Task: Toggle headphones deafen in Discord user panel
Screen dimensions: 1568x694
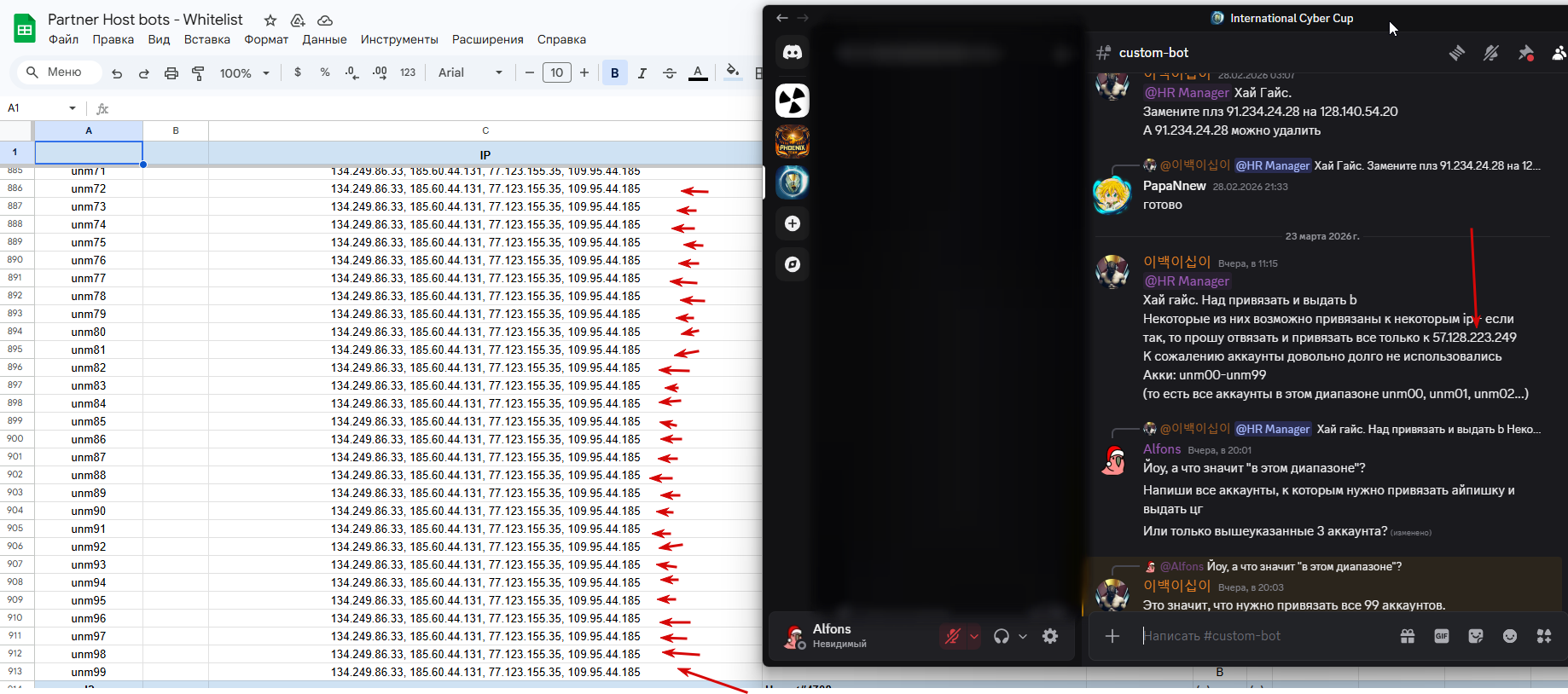Action: click(x=1002, y=636)
